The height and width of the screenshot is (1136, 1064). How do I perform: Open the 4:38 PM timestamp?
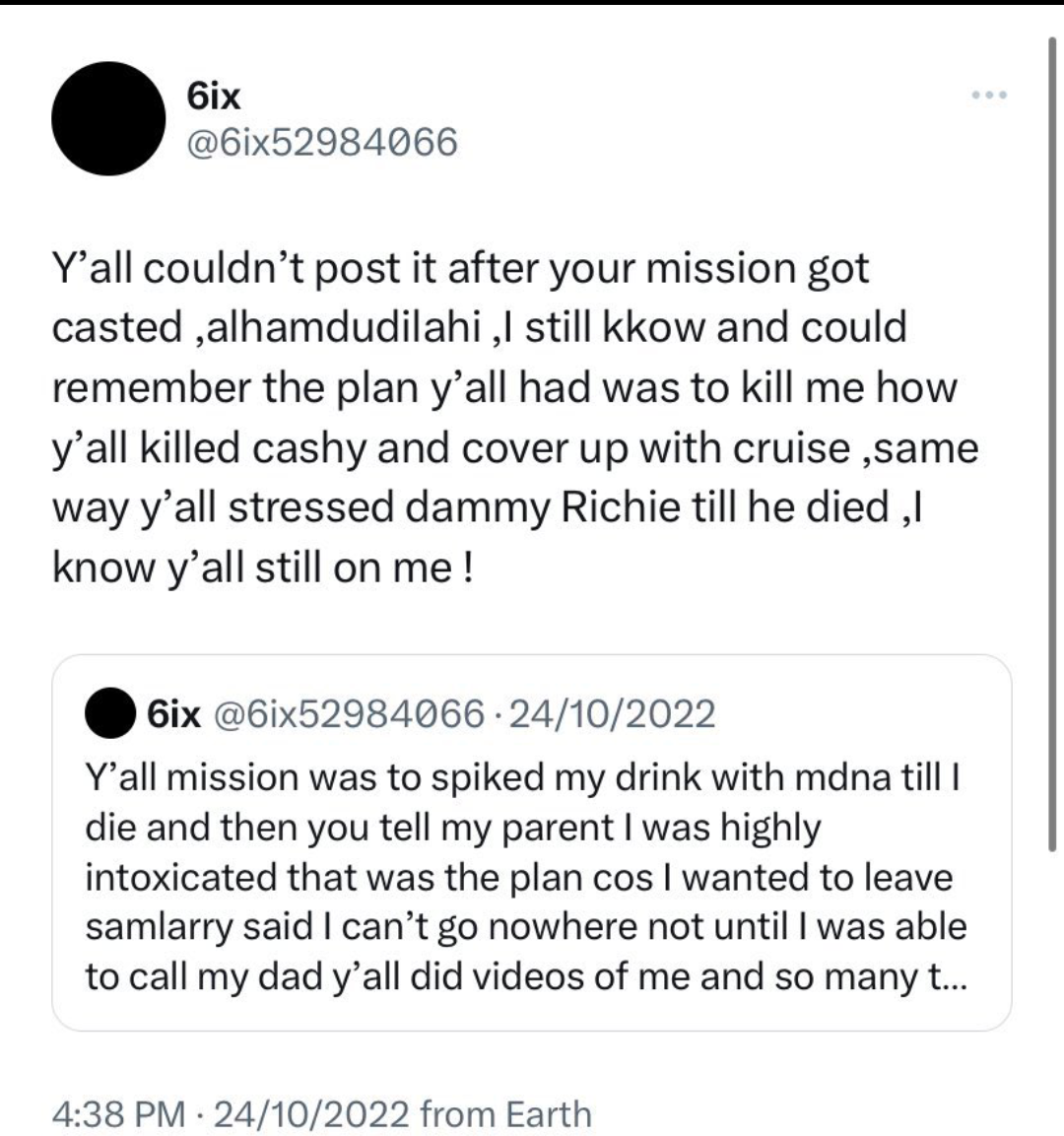[x=118, y=1114]
